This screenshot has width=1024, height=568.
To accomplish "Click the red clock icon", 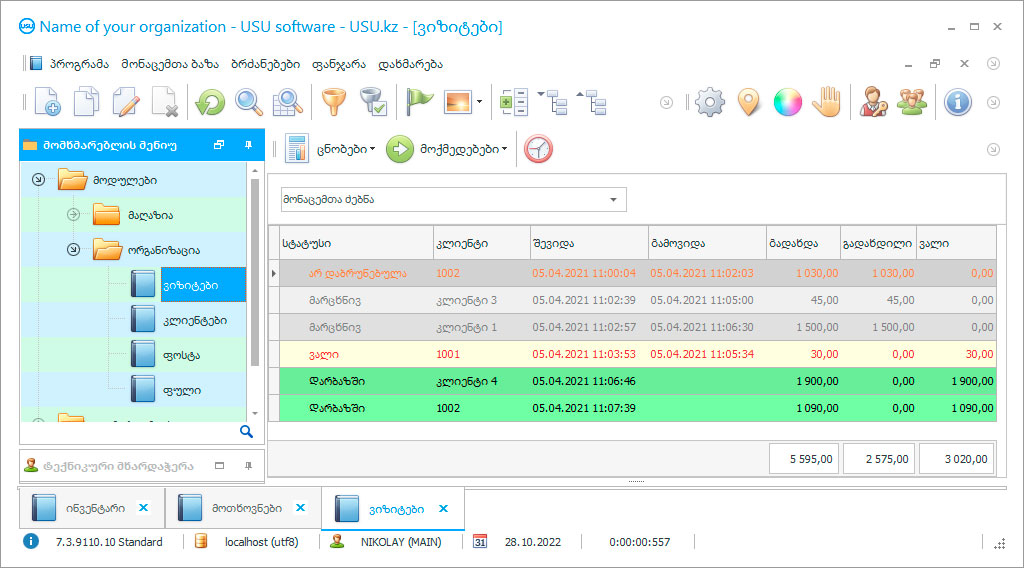I will [x=538, y=149].
